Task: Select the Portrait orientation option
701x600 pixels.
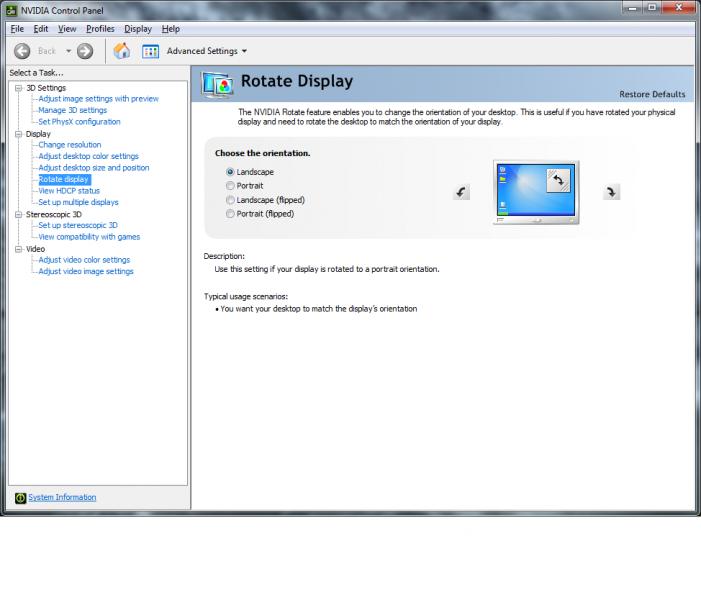Action: click(232, 186)
